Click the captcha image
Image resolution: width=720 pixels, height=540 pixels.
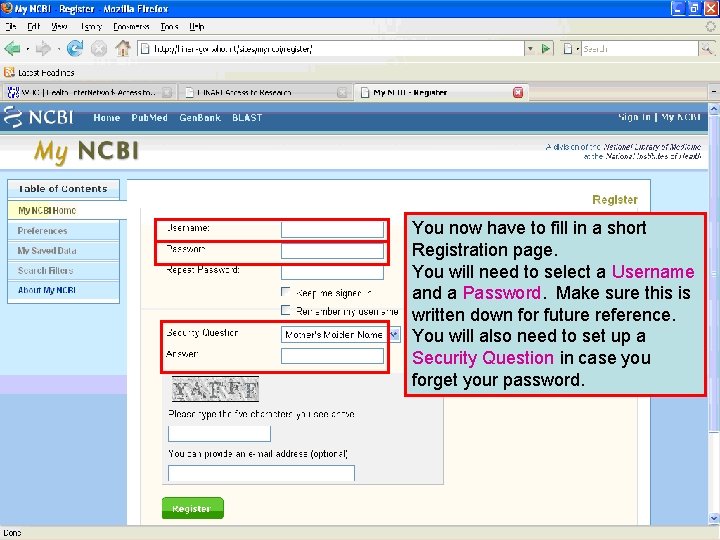click(x=215, y=389)
